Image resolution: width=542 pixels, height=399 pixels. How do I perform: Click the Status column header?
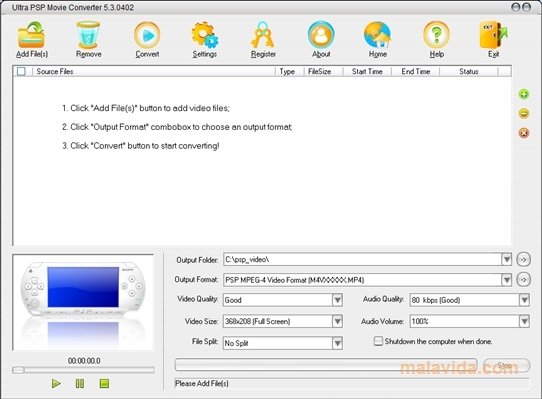[x=469, y=71]
